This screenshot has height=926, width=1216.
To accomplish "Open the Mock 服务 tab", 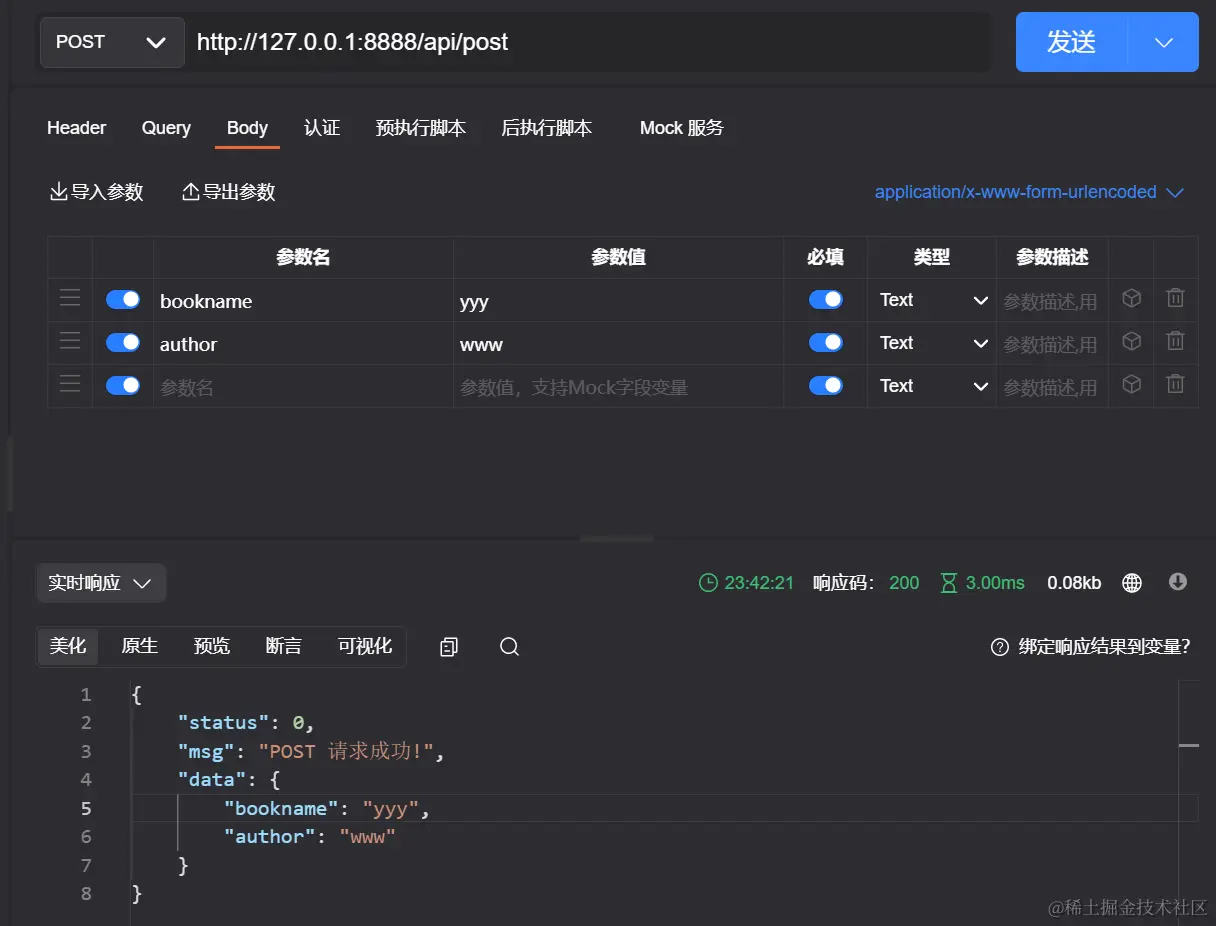I will [x=682, y=128].
